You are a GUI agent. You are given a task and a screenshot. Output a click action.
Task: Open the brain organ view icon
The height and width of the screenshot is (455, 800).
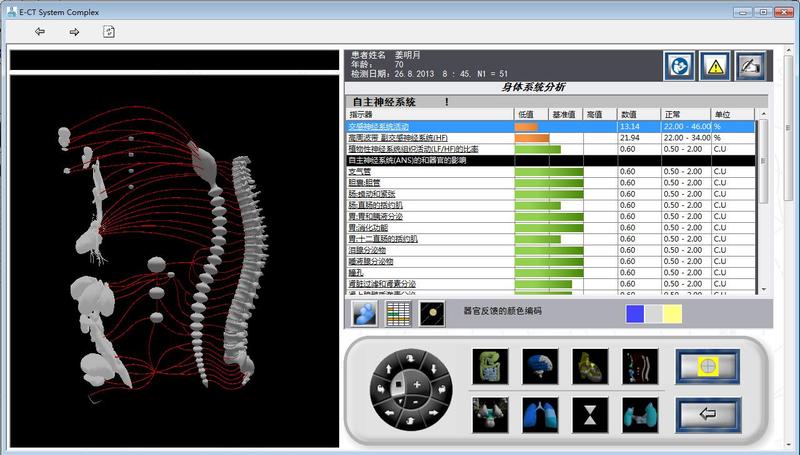click(x=538, y=366)
